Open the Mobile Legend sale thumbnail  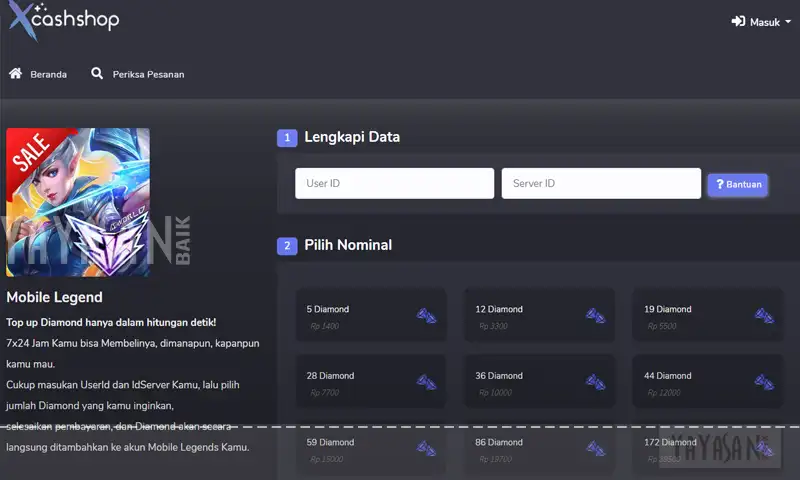pyautogui.click(x=78, y=202)
